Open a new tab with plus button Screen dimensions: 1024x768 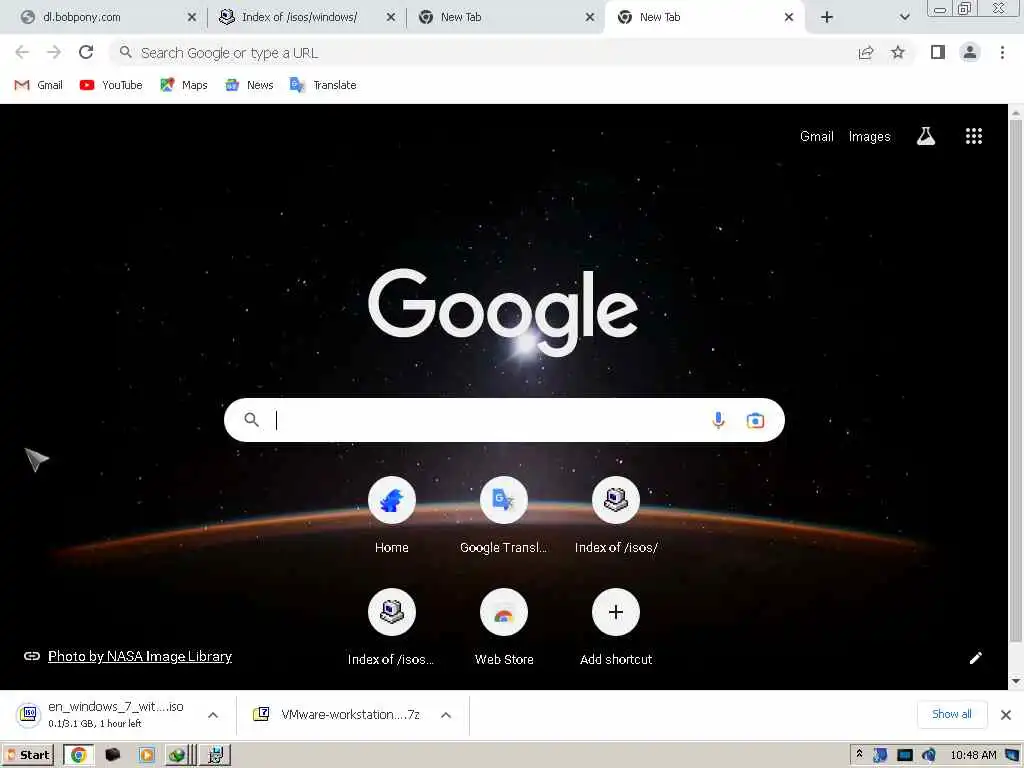(x=827, y=17)
